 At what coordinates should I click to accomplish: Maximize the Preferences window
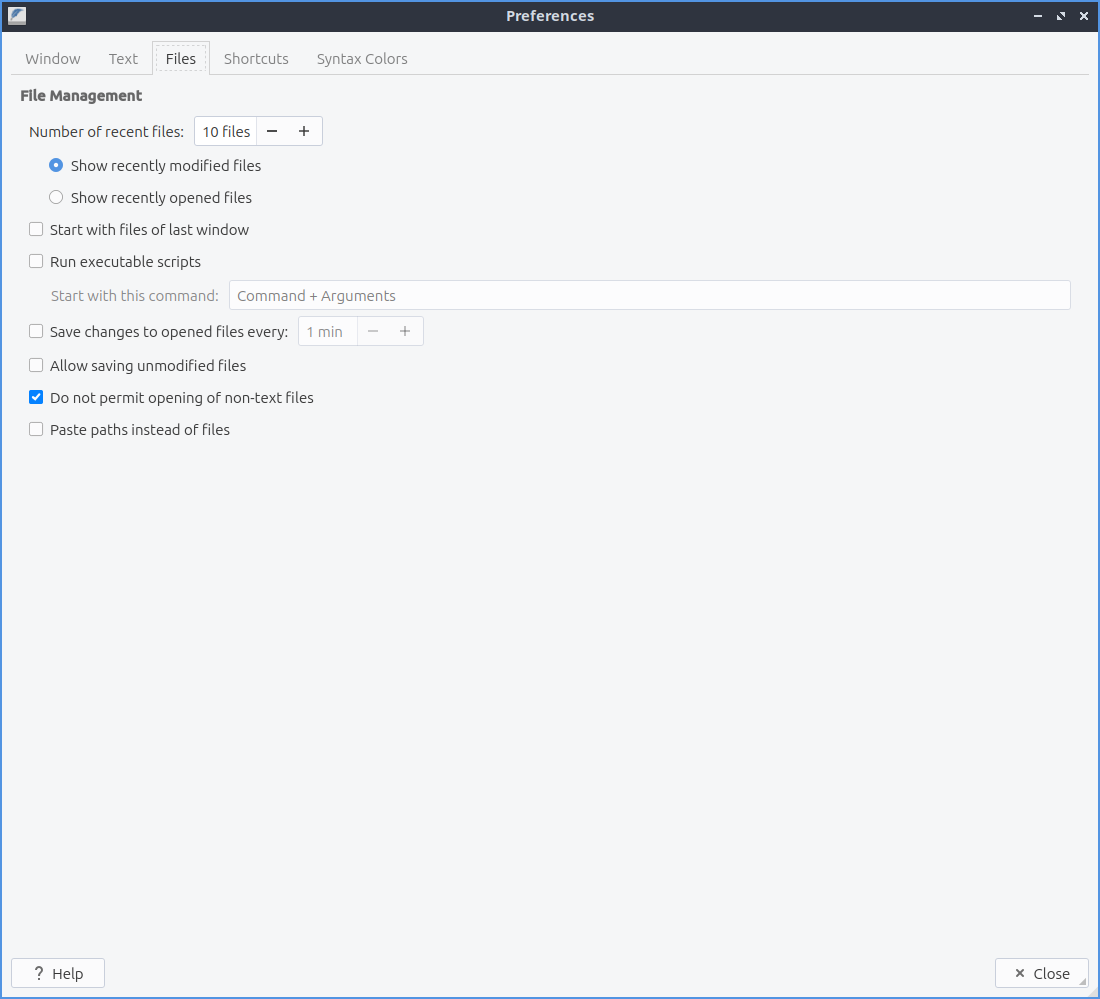point(1061,16)
